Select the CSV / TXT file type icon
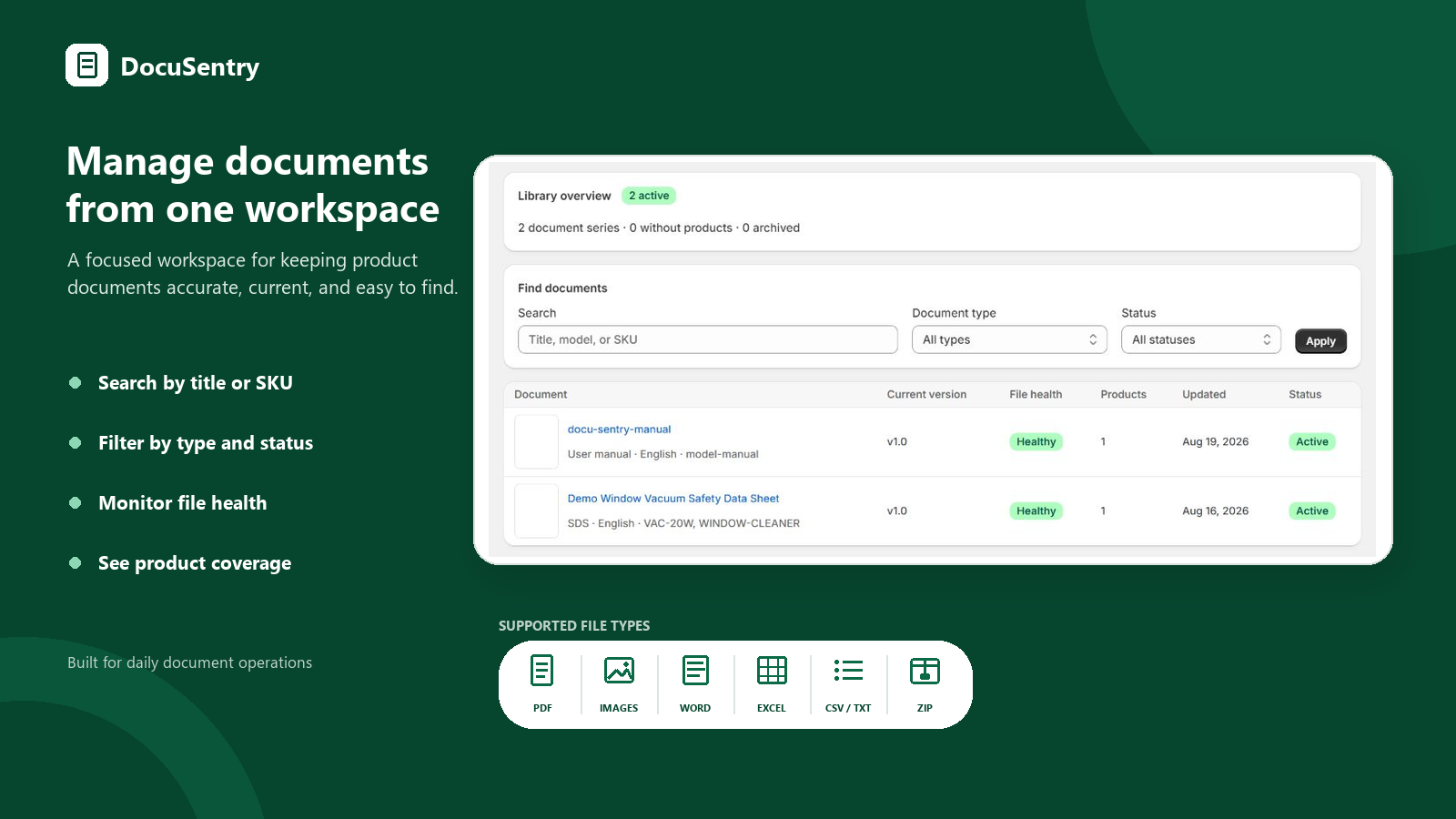Viewport: 1456px width, 819px height. coord(848,671)
